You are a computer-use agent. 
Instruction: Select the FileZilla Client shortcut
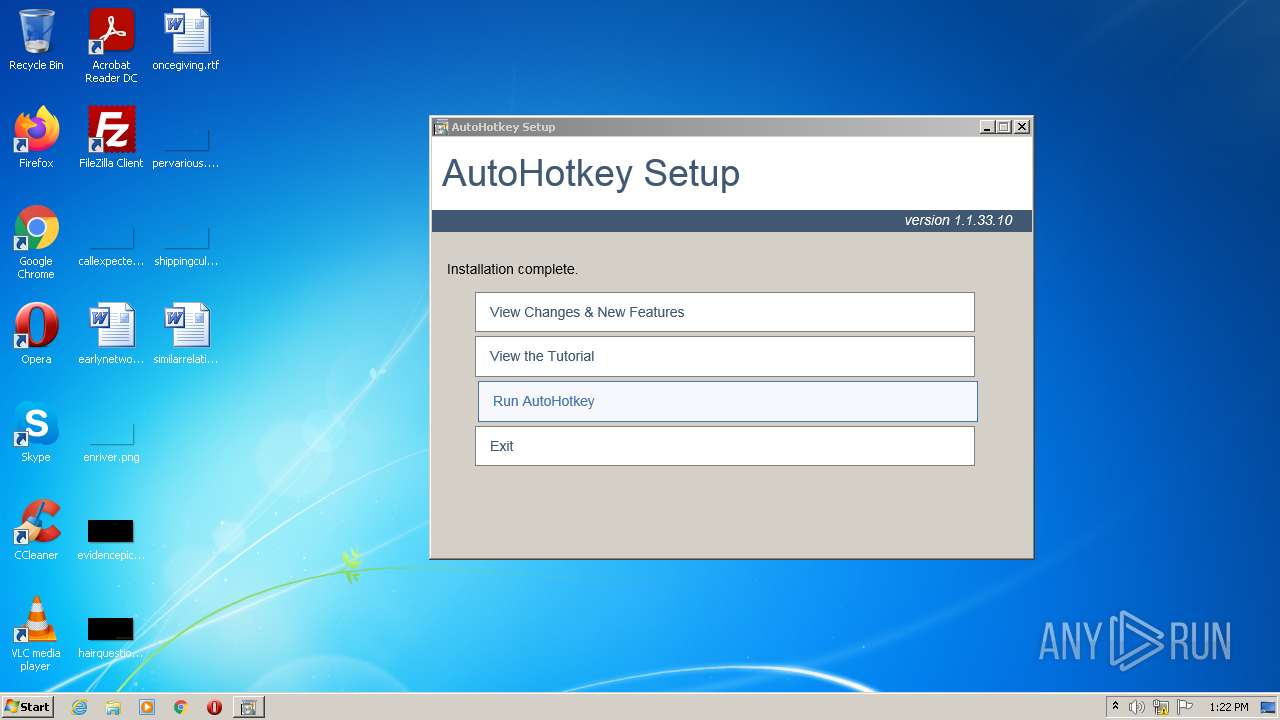point(111,138)
